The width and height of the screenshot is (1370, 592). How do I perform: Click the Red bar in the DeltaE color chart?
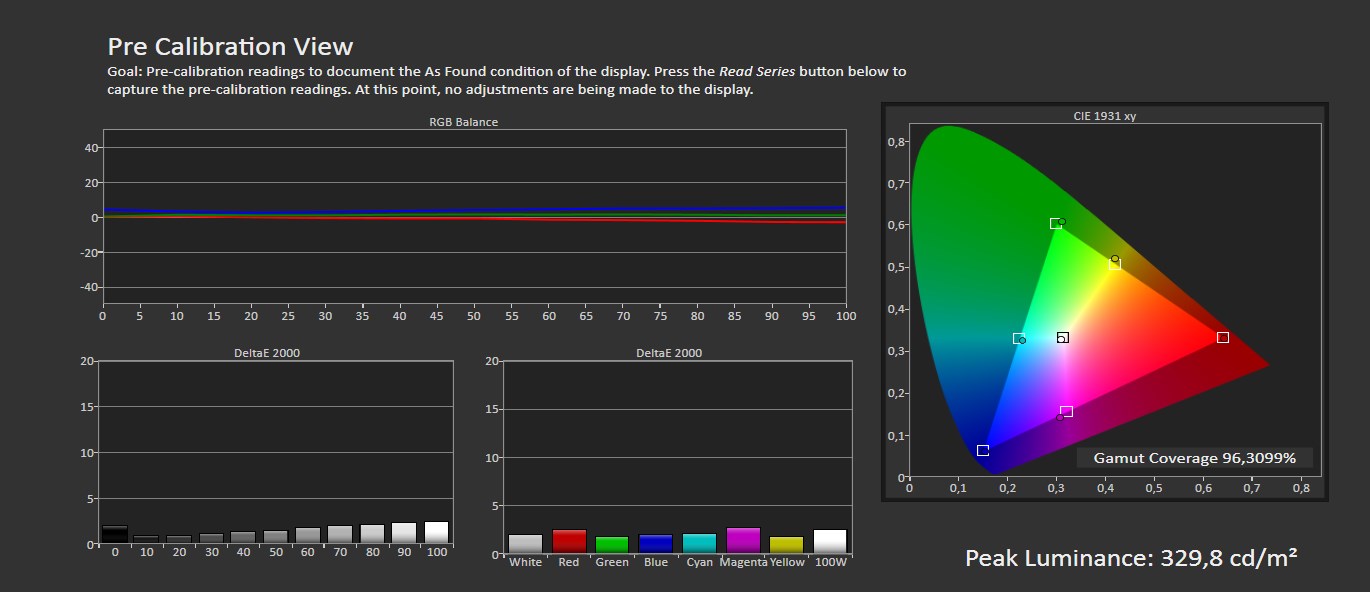click(569, 541)
